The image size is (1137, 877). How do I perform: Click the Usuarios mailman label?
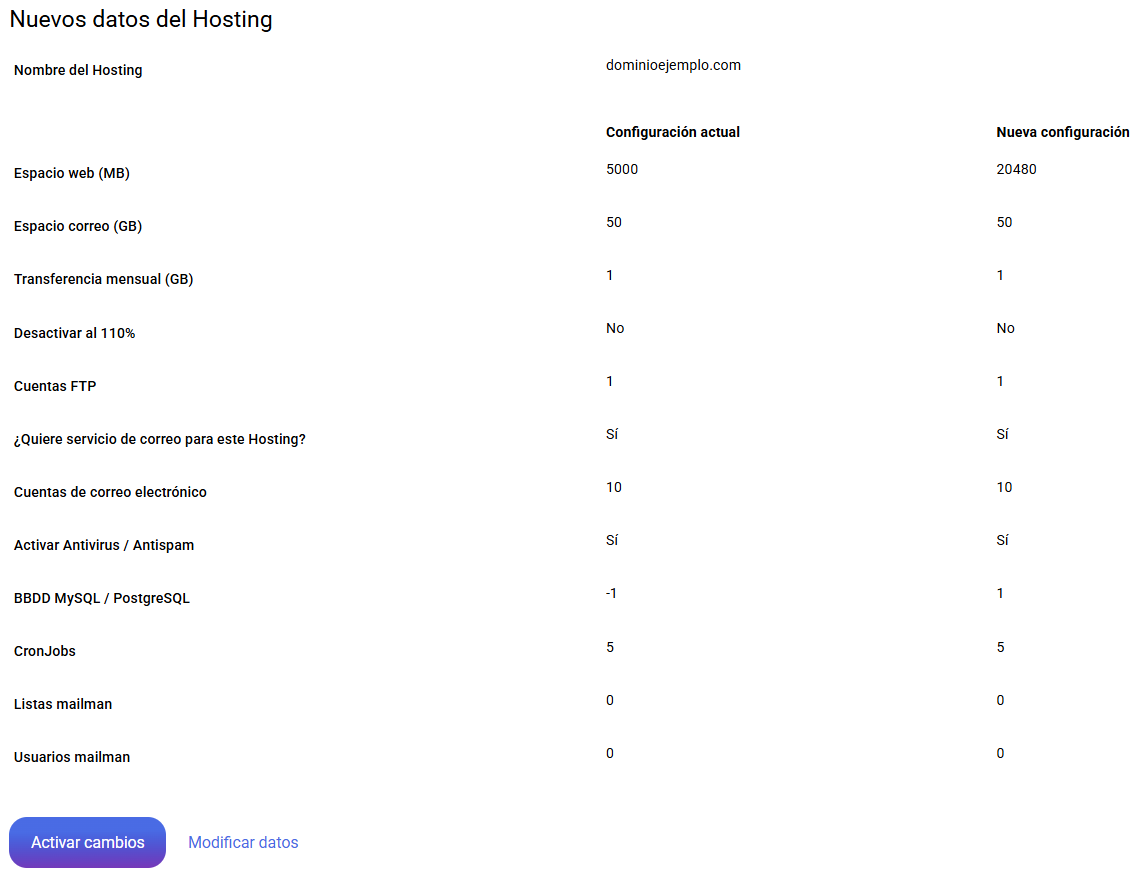tap(72, 757)
